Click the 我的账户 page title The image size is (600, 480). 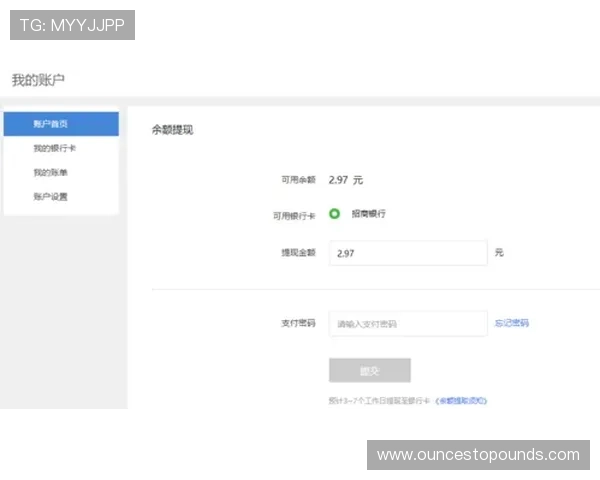click(x=38, y=80)
